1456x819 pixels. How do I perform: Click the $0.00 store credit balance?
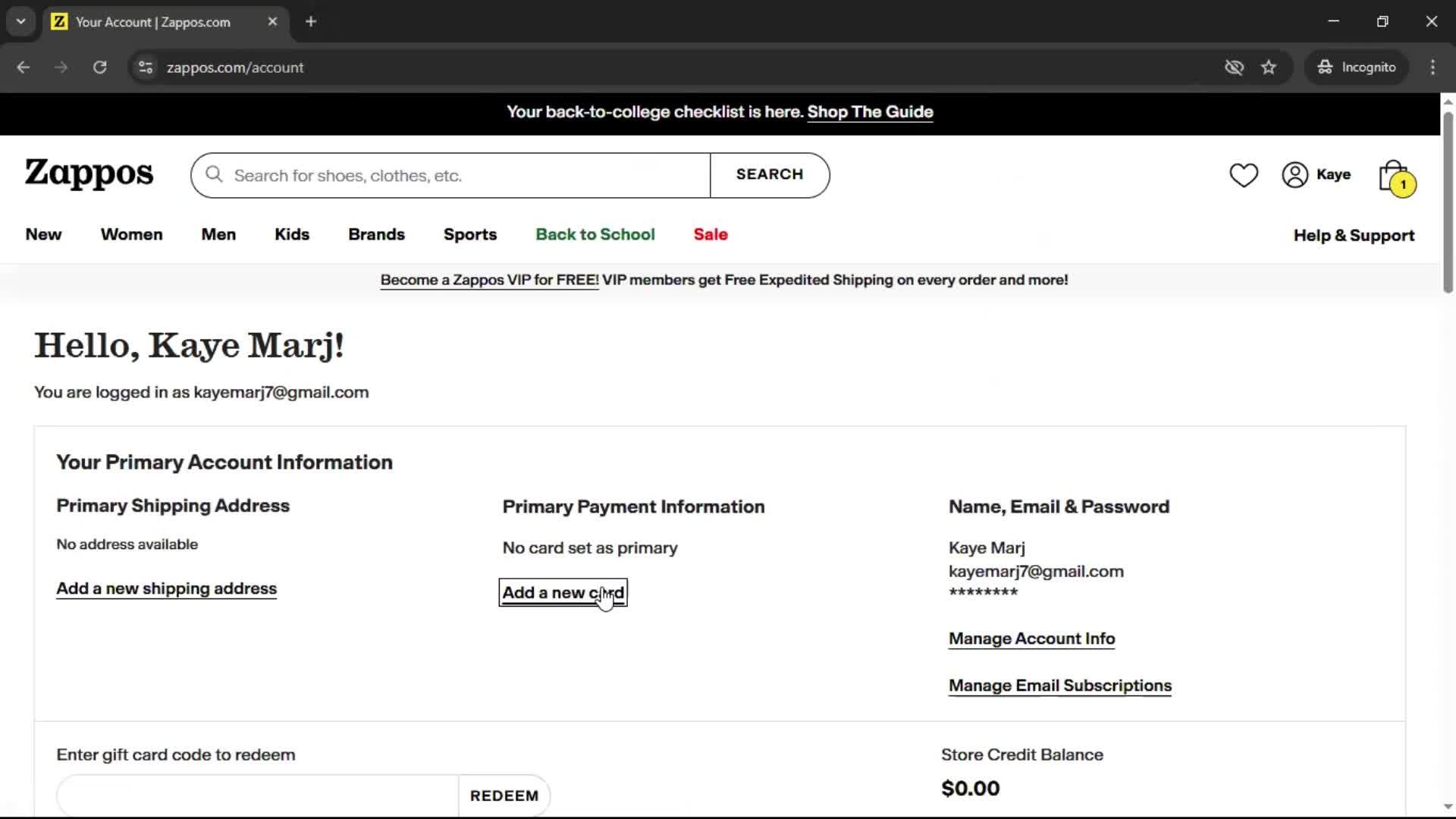pyautogui.click(x=970, y=788)
